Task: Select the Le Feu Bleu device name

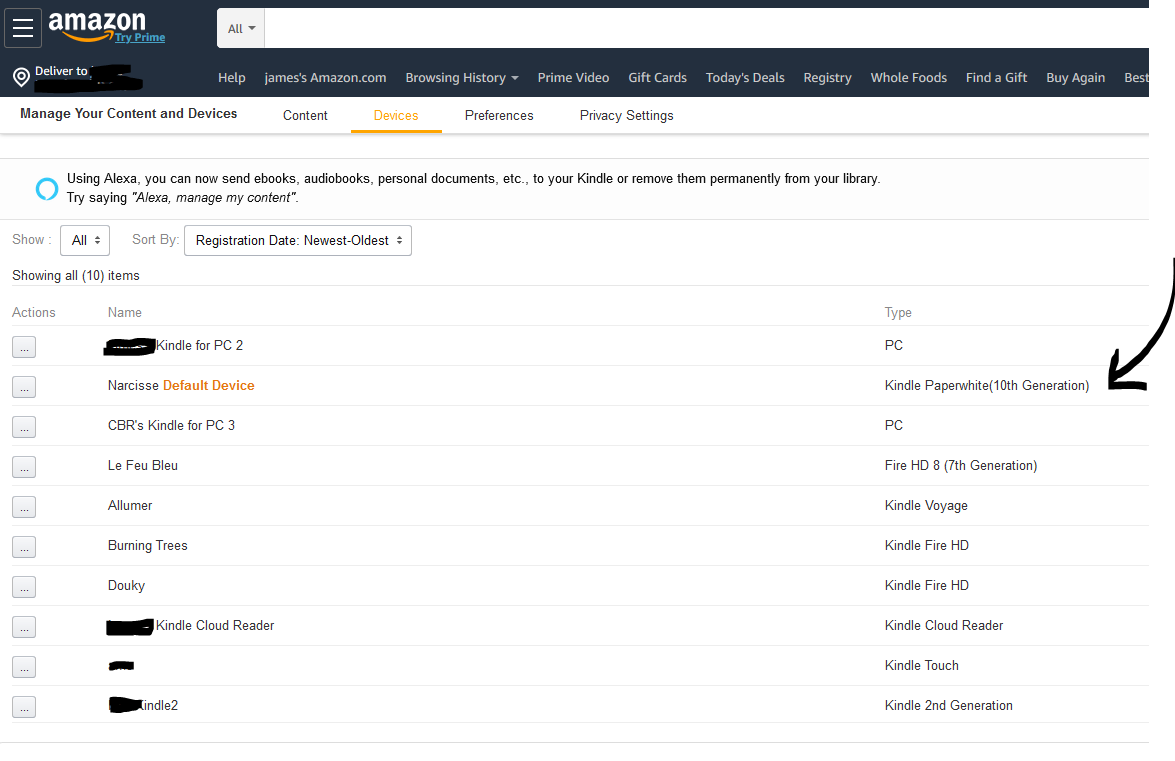Action: point(142,466)
